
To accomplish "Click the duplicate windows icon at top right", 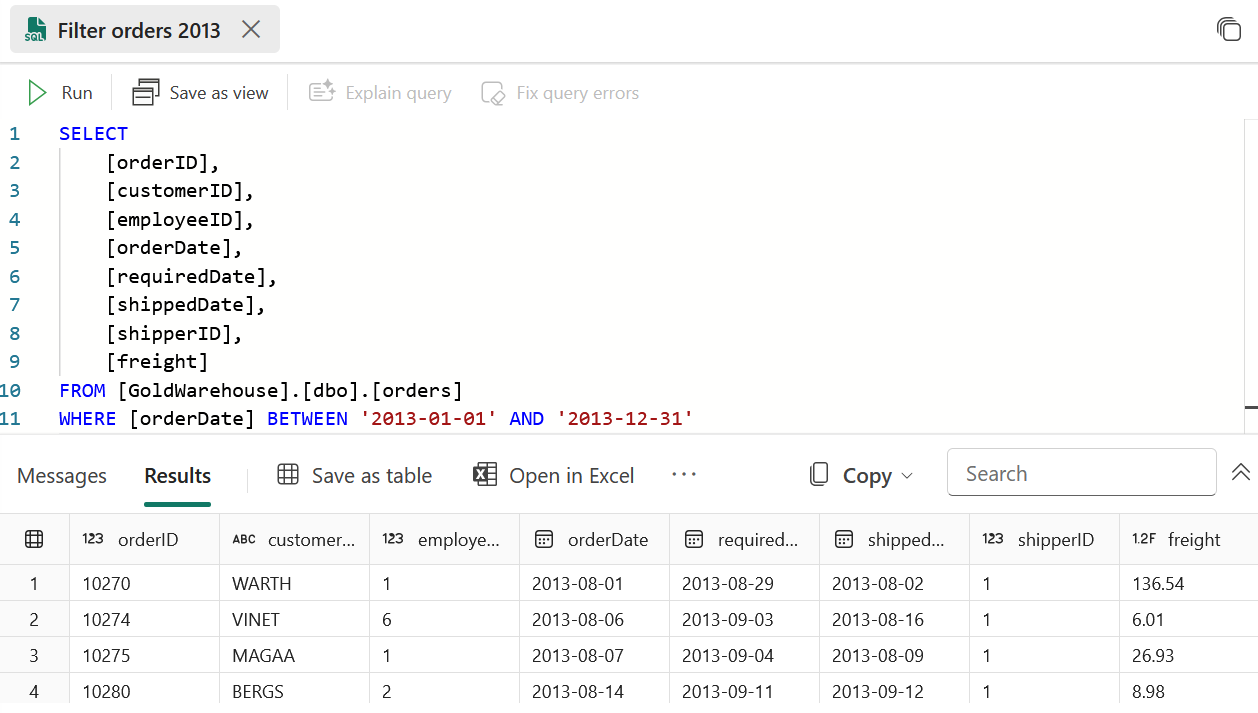I will [x=1229, y=29].
